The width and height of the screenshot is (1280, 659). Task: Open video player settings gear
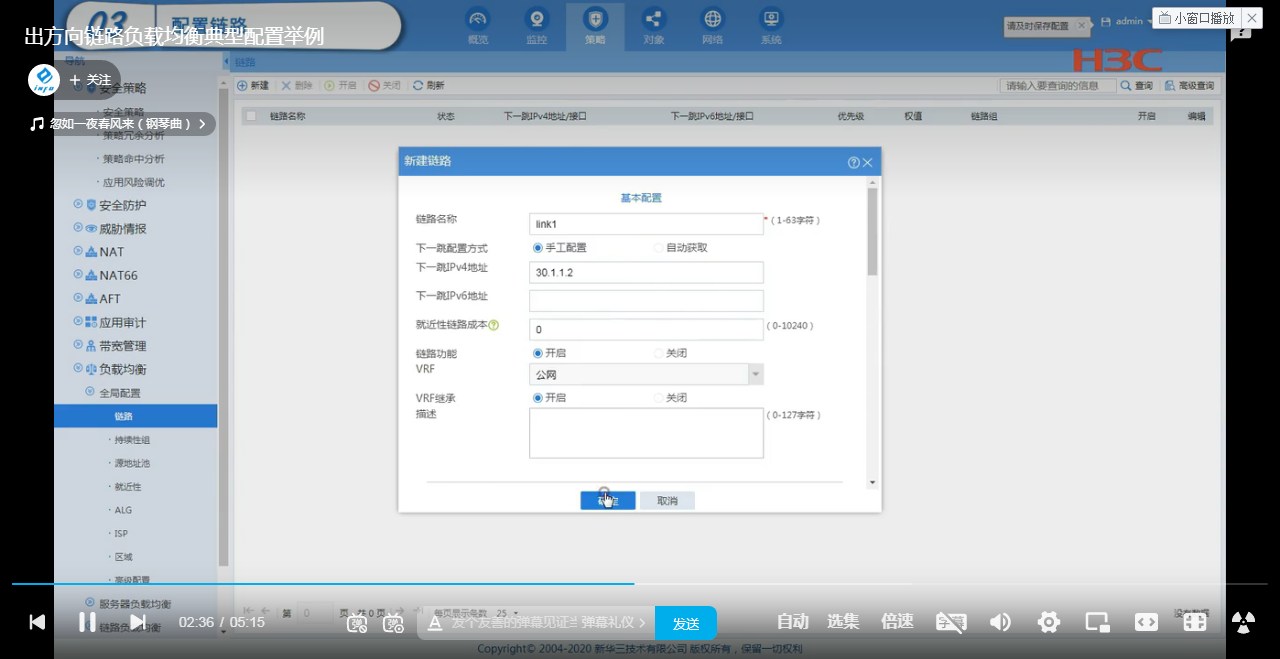point(1048,622)
